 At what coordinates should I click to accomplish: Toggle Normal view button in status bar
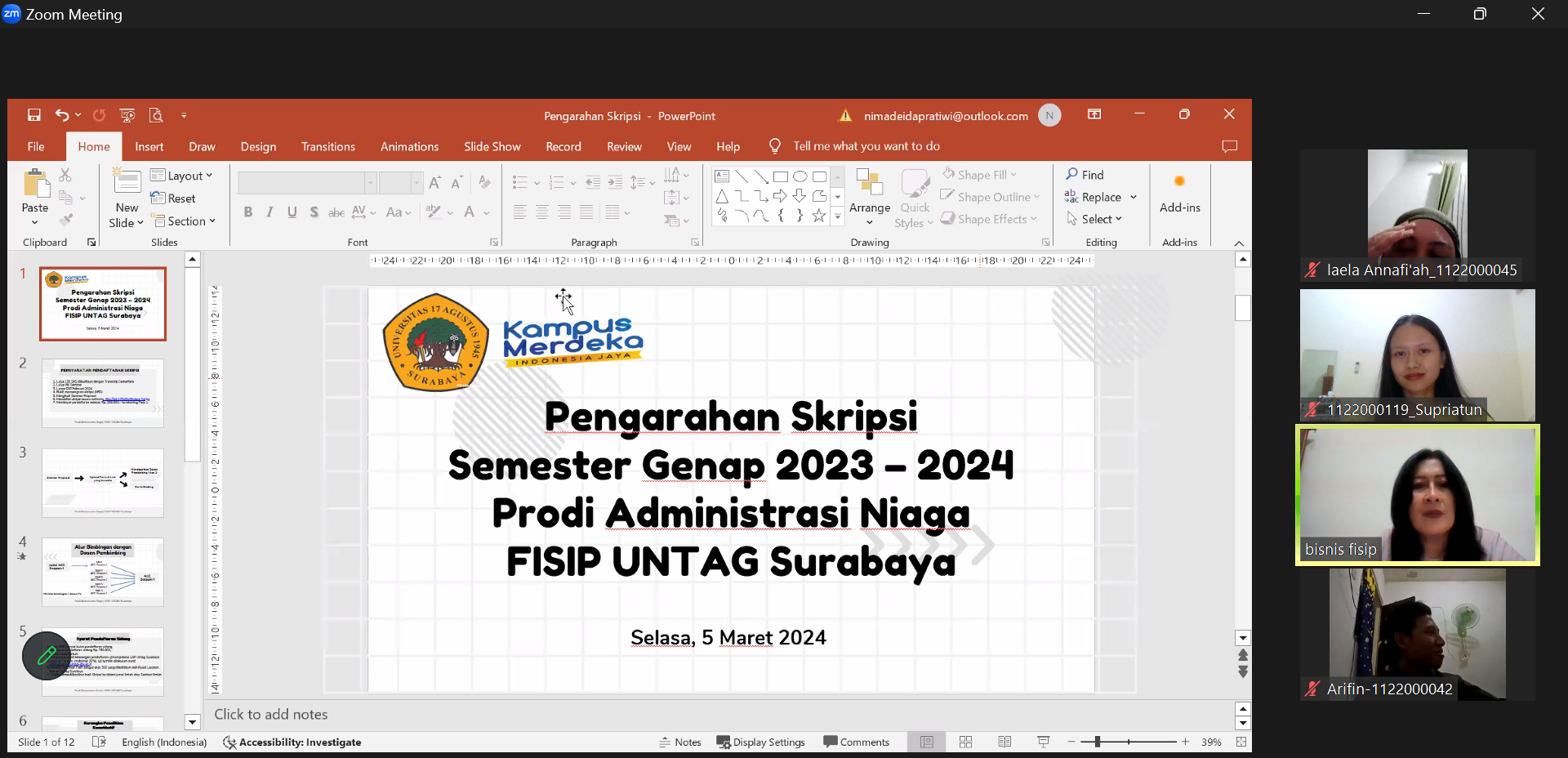[927, 742]
